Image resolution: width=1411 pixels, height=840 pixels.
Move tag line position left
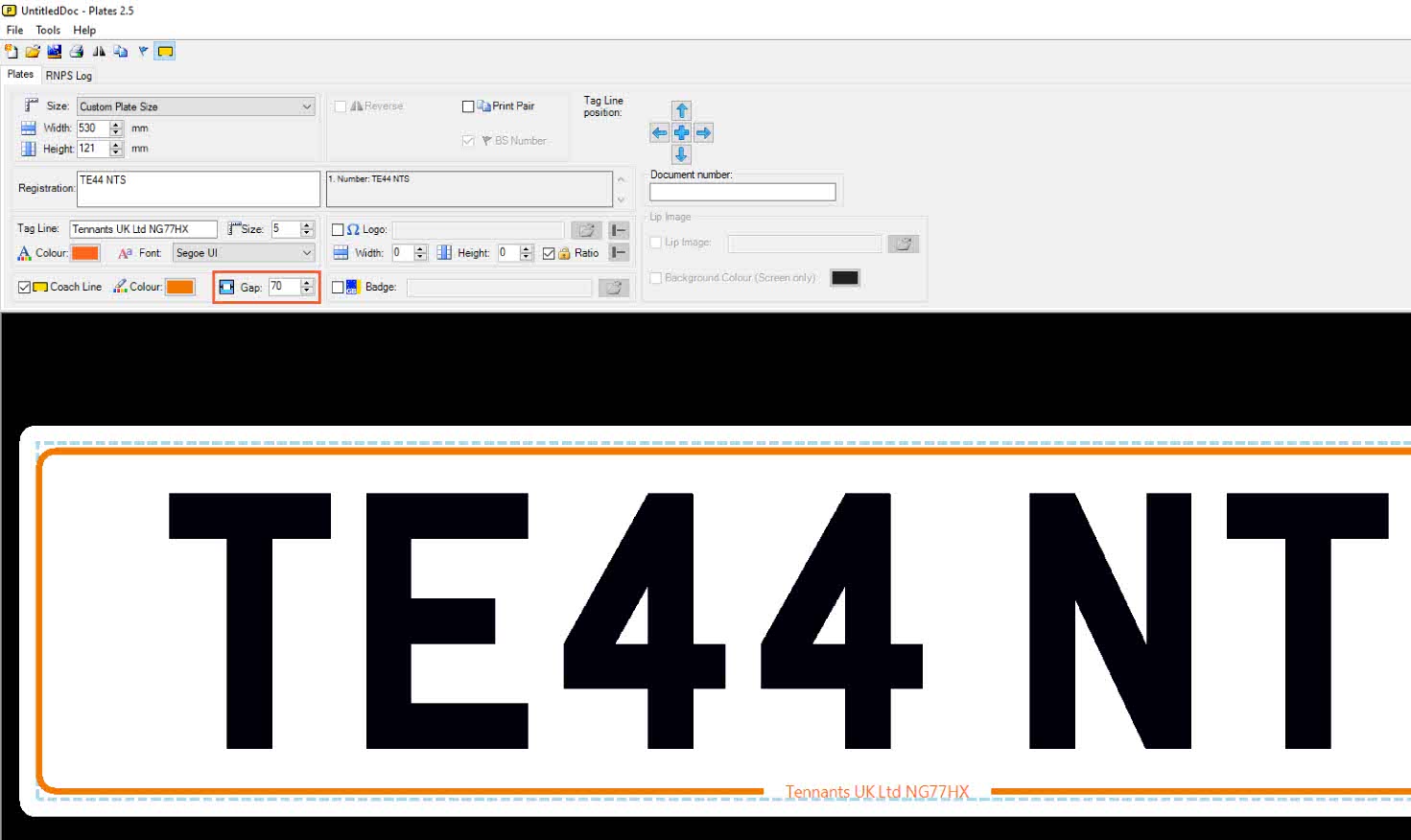[659, 133]
